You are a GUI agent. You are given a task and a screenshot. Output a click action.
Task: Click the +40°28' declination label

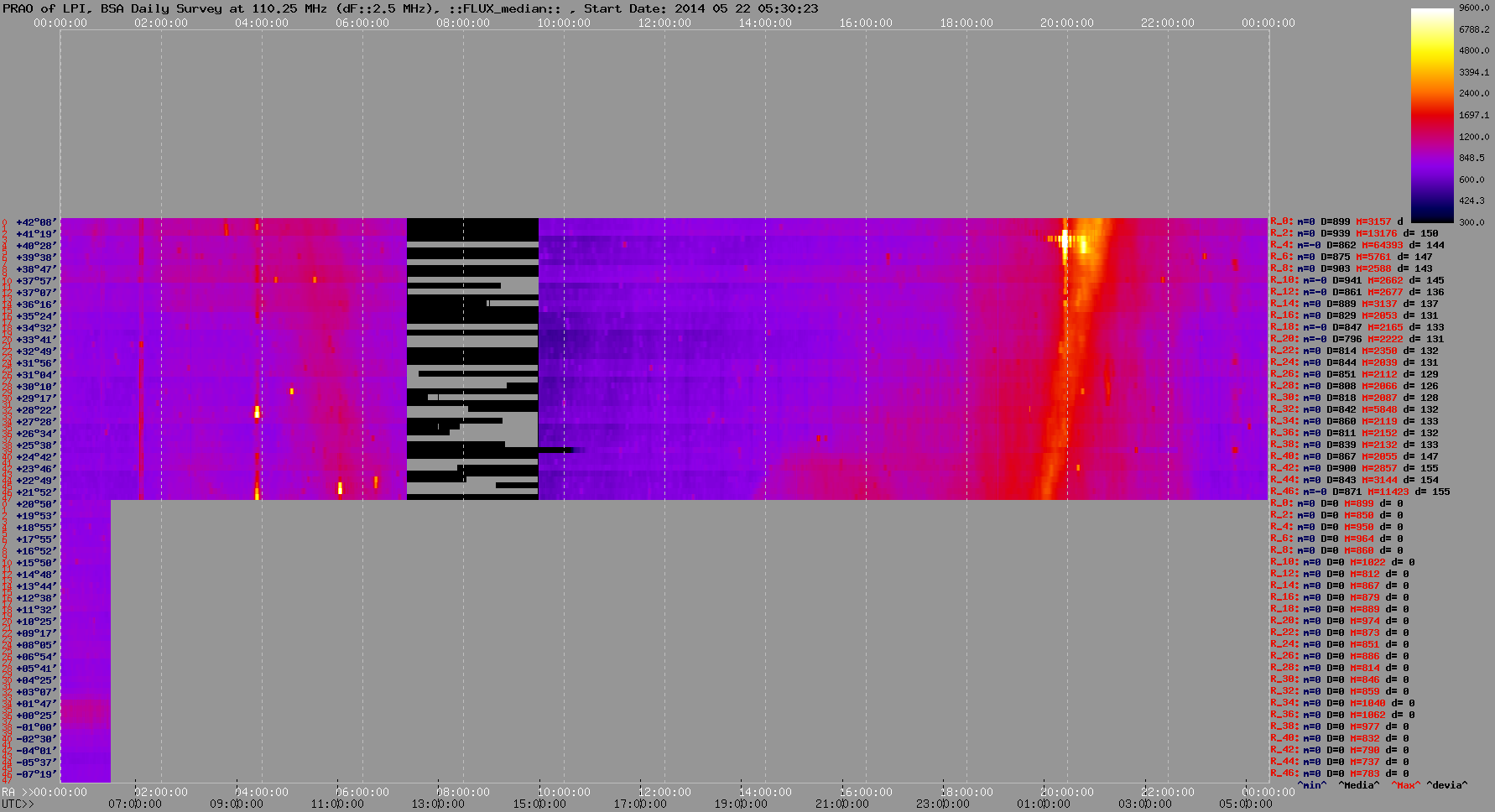(x=36, y=246)
